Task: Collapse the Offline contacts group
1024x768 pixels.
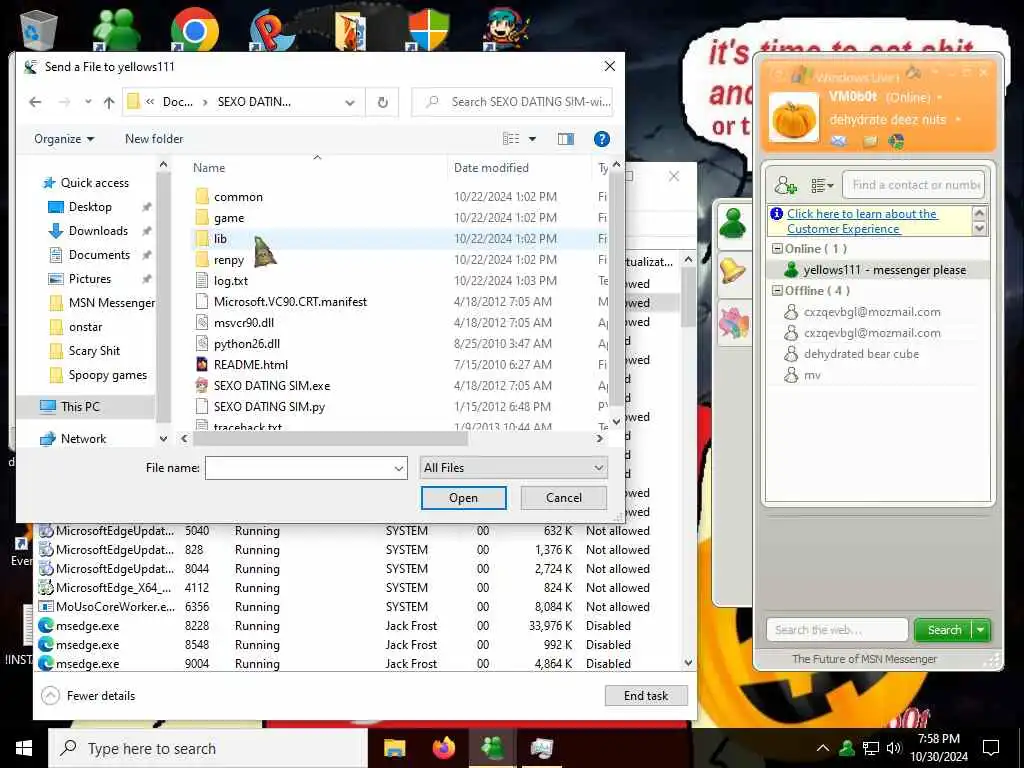Action: [777, 291]
